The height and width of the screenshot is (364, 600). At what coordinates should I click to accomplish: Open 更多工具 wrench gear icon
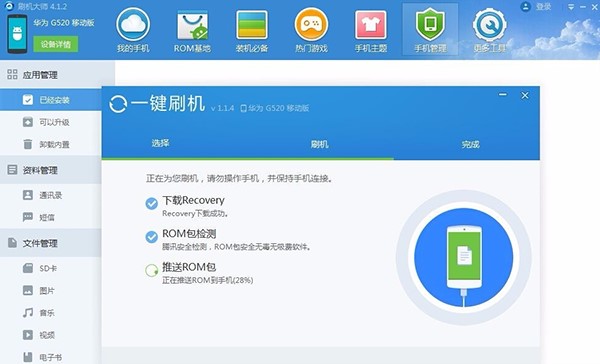tap(489, 25)
